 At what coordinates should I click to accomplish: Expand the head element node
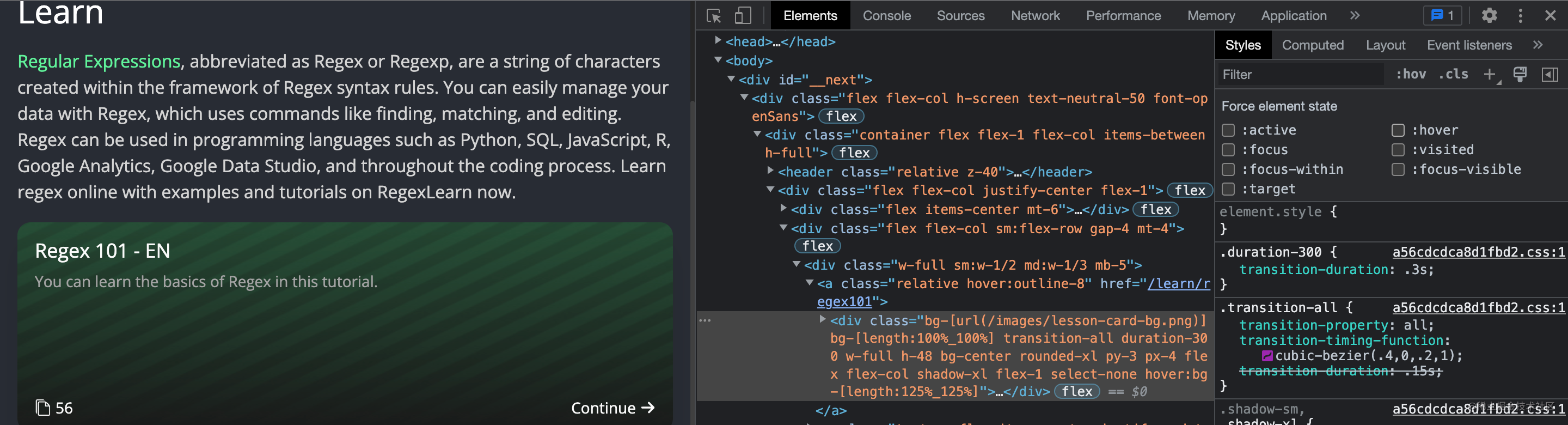click(718, 41)
